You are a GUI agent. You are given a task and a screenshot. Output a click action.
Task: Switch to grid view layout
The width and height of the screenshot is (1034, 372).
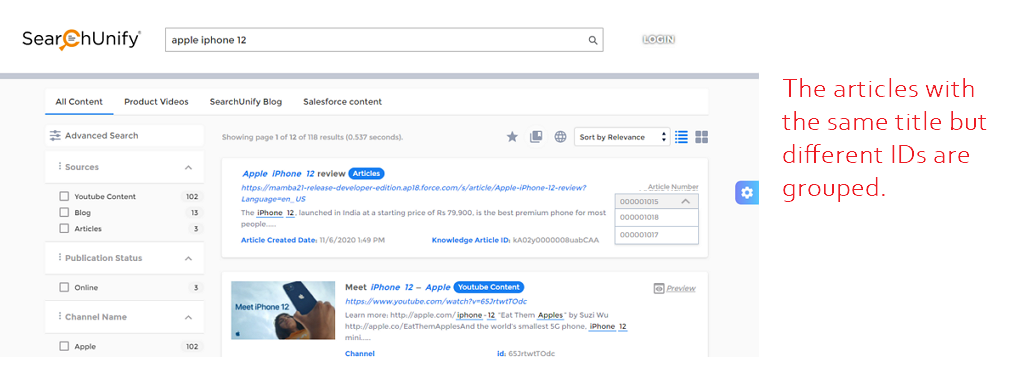click(702, 137)
